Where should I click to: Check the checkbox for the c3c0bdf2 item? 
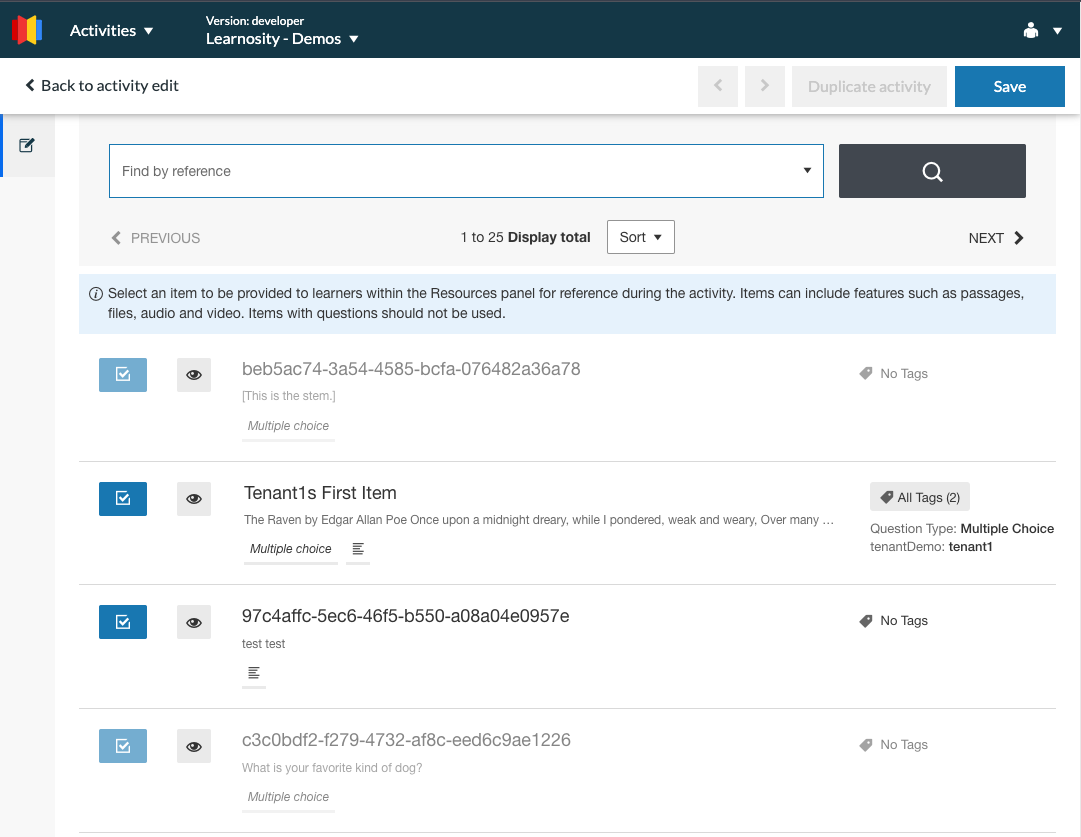tap(122, 745)
